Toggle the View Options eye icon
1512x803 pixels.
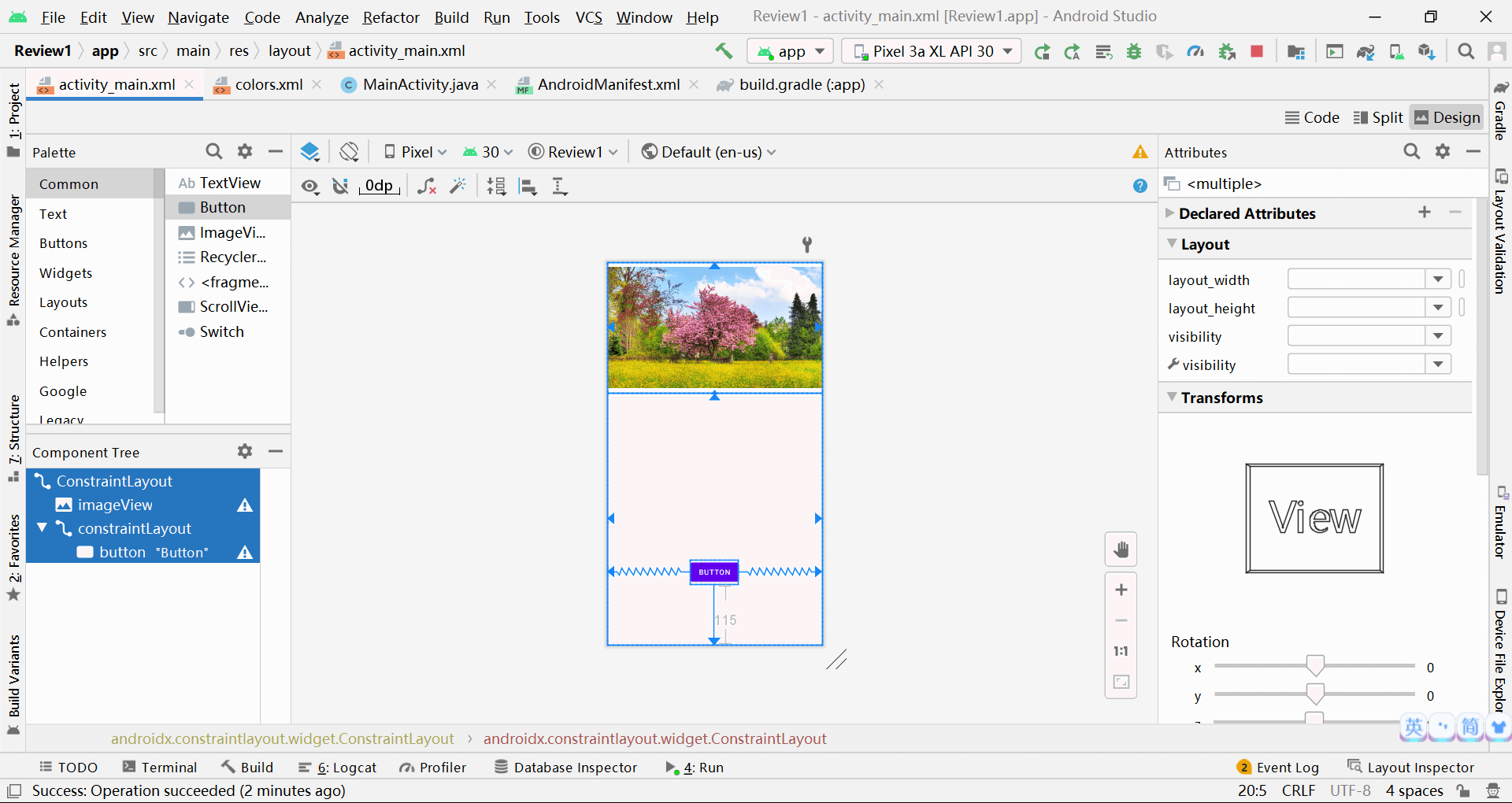coord(310,186)
